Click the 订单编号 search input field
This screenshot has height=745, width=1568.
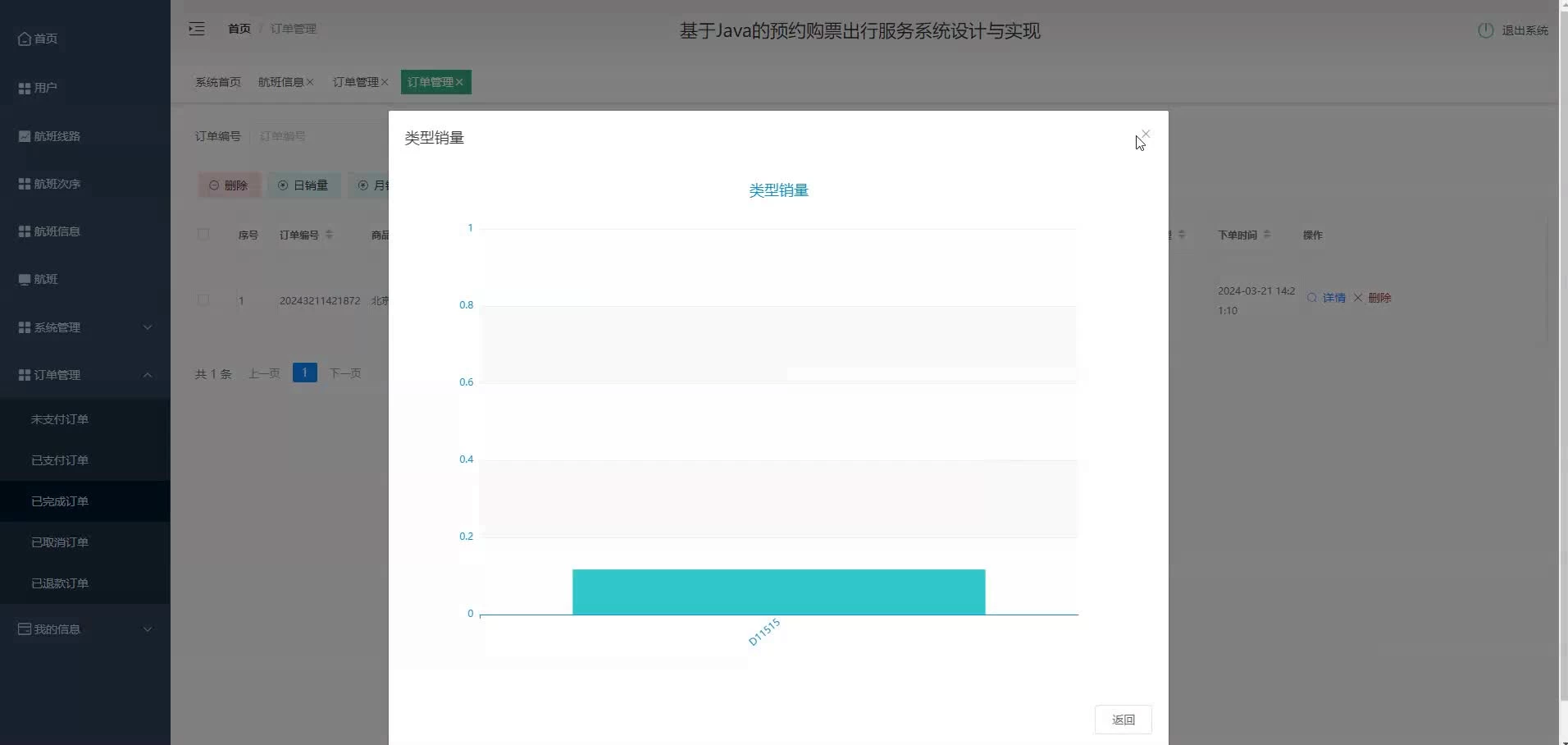(x=320, y=136)
